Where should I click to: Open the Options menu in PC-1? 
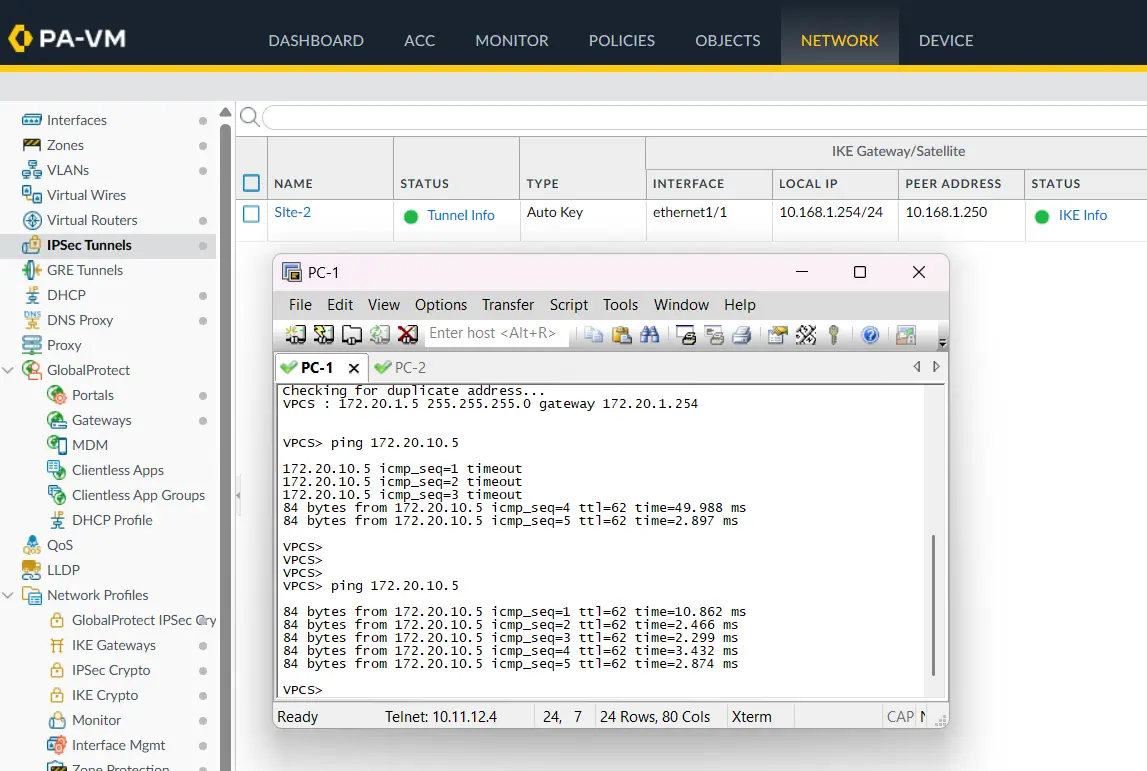[440, 304]
